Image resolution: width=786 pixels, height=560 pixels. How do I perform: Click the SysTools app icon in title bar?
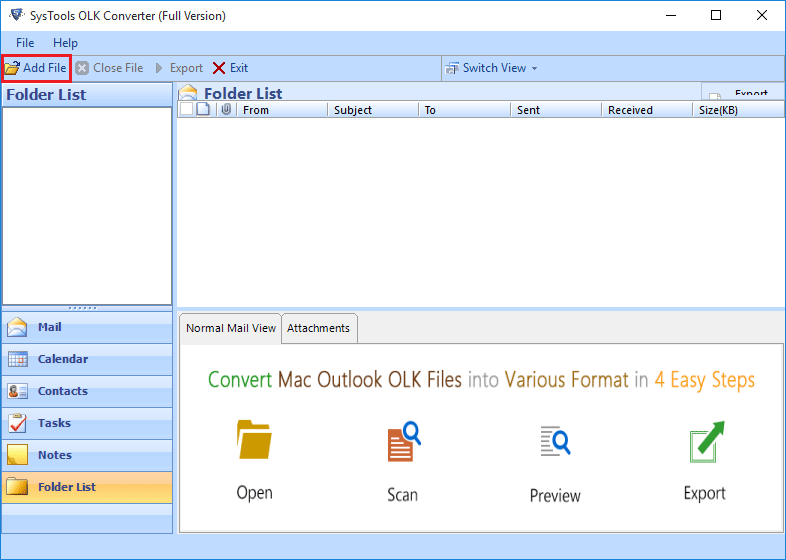(x=16, y=15)
